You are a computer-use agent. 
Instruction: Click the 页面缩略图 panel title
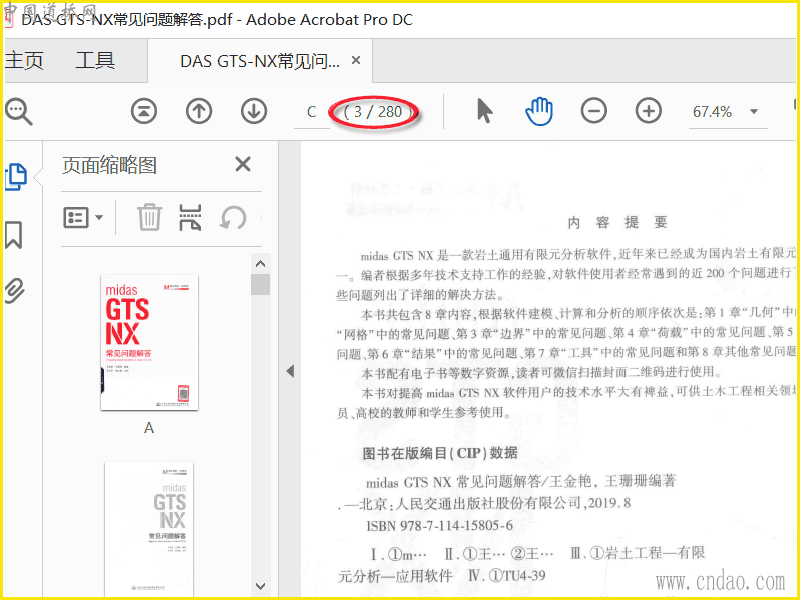[x=109, y=165]
